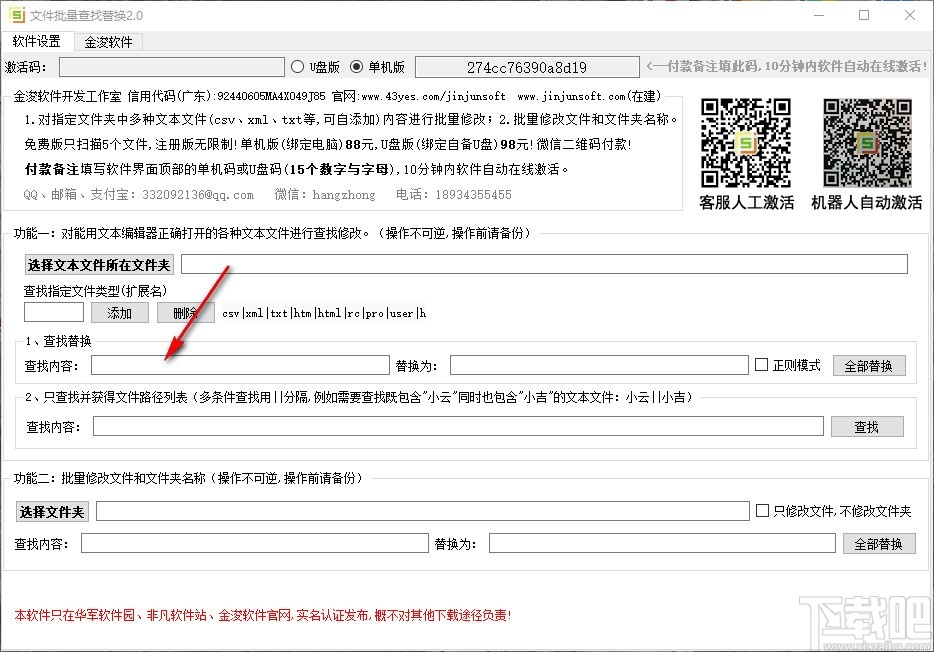
Task: Click the 机器人自动激活 QR code
Action: (x=867, y=143)
